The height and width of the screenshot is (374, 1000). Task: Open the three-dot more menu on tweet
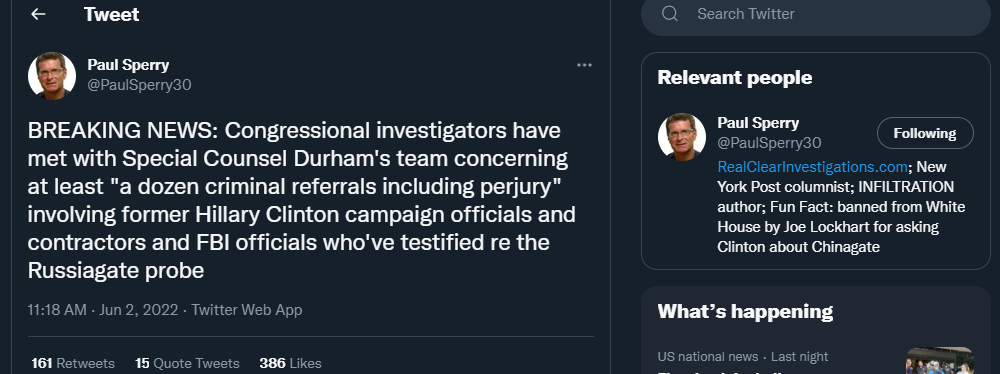[x=584, y=65]
